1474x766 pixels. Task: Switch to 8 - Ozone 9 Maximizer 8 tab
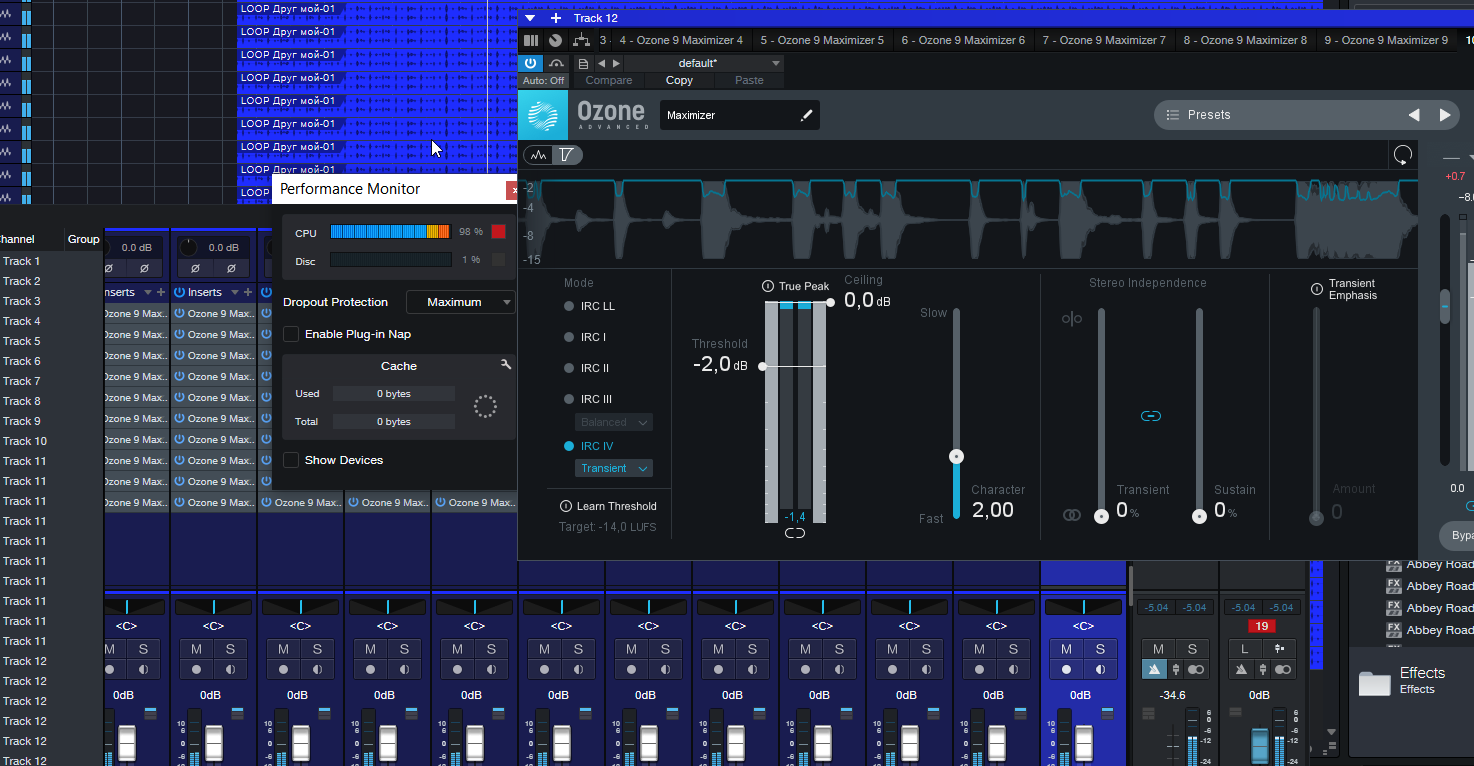coord(1245,40)
